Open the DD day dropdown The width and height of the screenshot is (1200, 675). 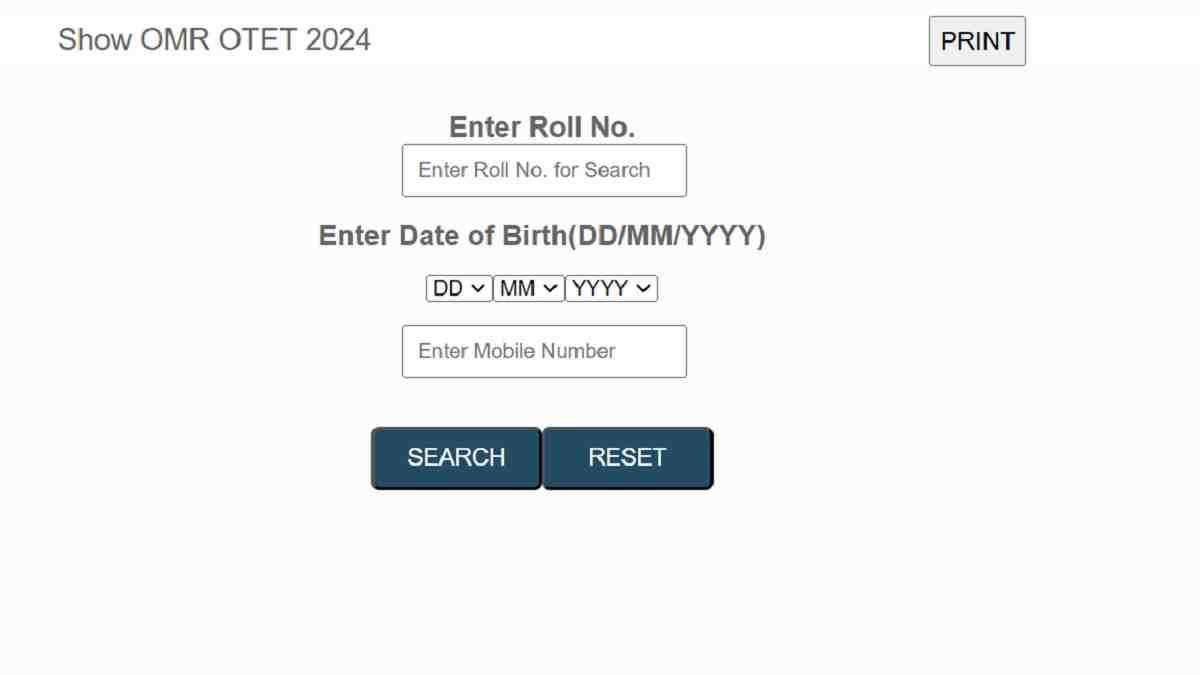tap(459, 289)
